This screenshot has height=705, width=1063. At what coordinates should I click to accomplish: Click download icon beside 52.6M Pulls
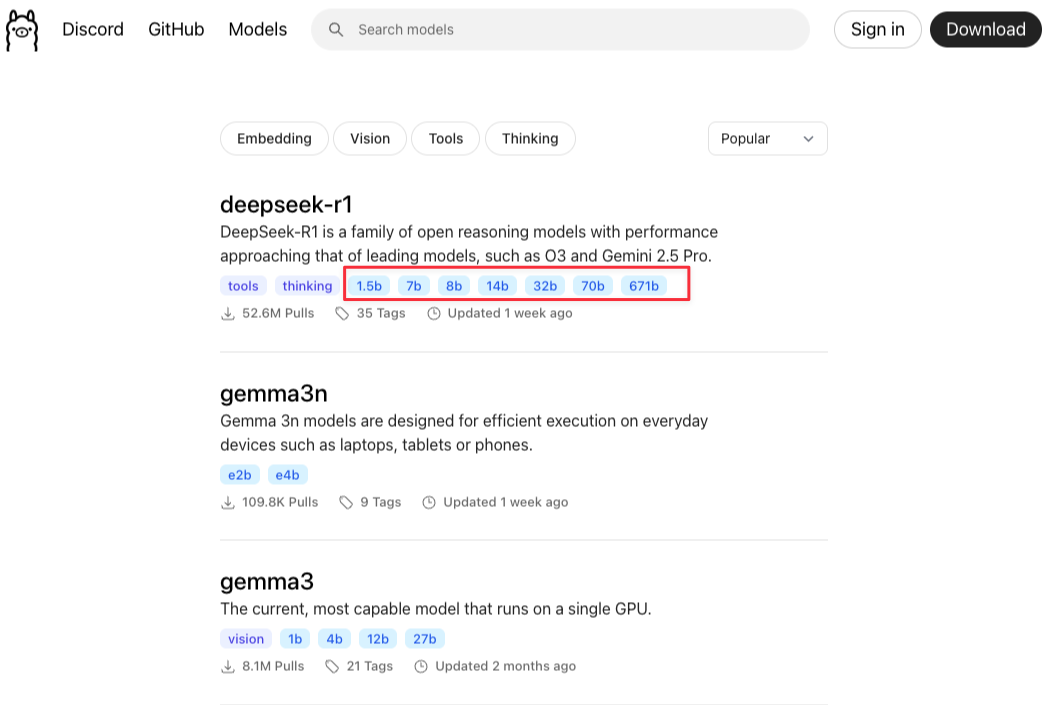(x=228, y=314)
